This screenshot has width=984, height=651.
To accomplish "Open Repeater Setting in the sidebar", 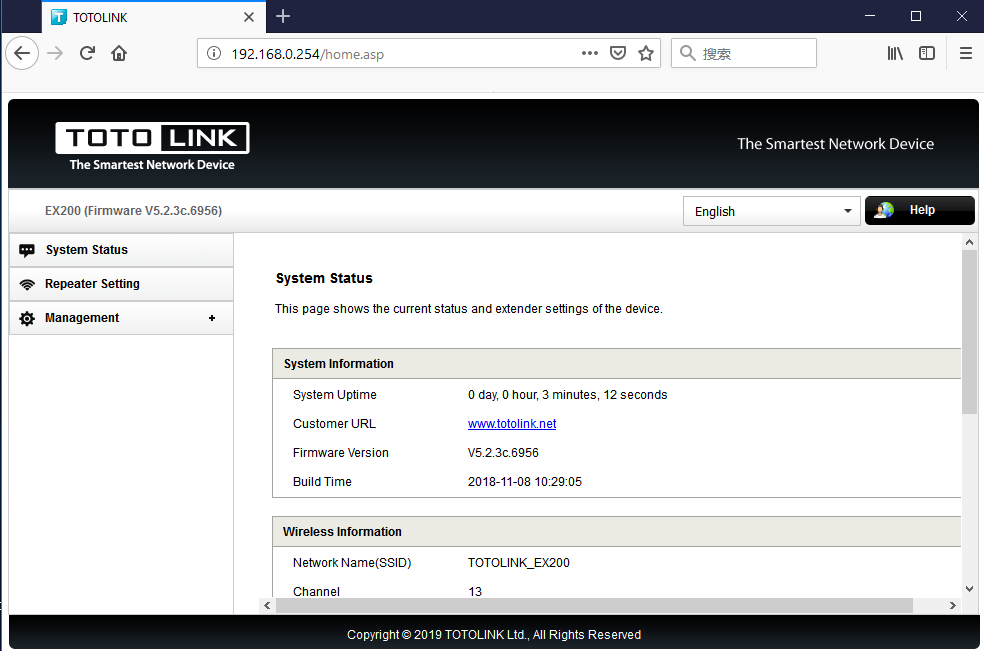I will [121, 284].
